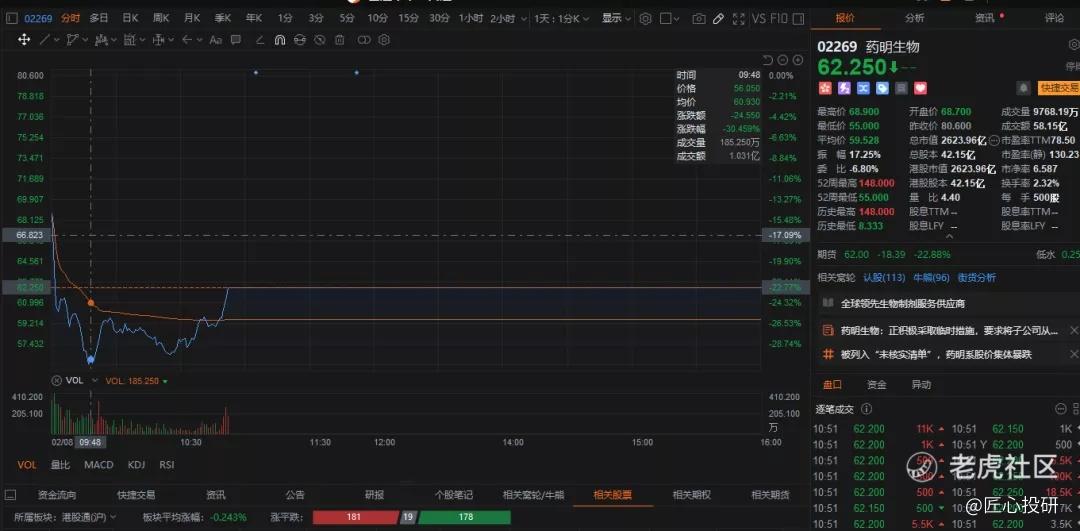Image resolution: width=1080 pixels, height=531 pixels.
Task: Open 街货分析 link
Action: (x=976, y=278)
